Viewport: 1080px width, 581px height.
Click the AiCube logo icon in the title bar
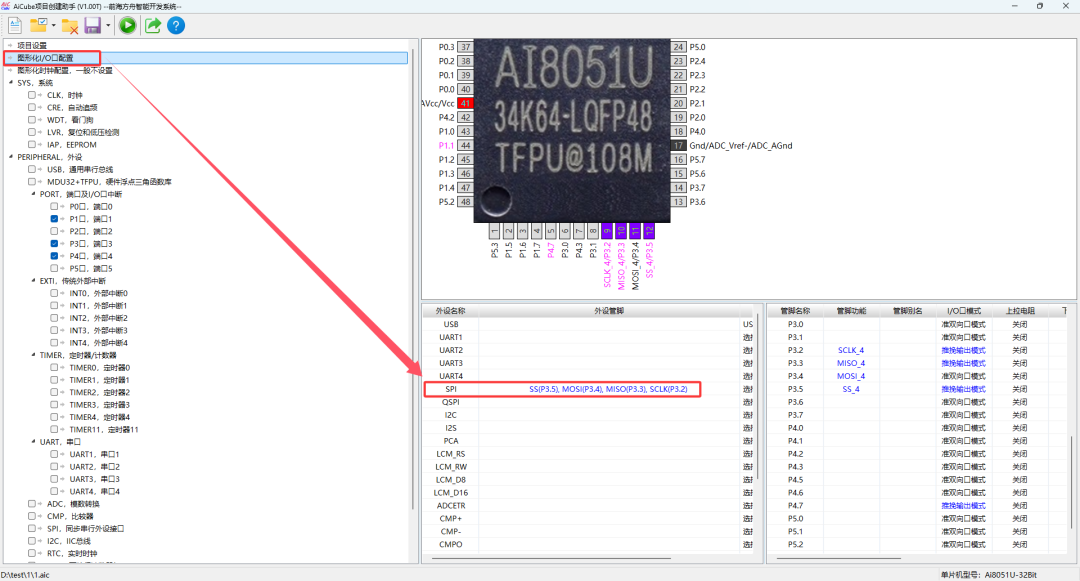point(8,6)
